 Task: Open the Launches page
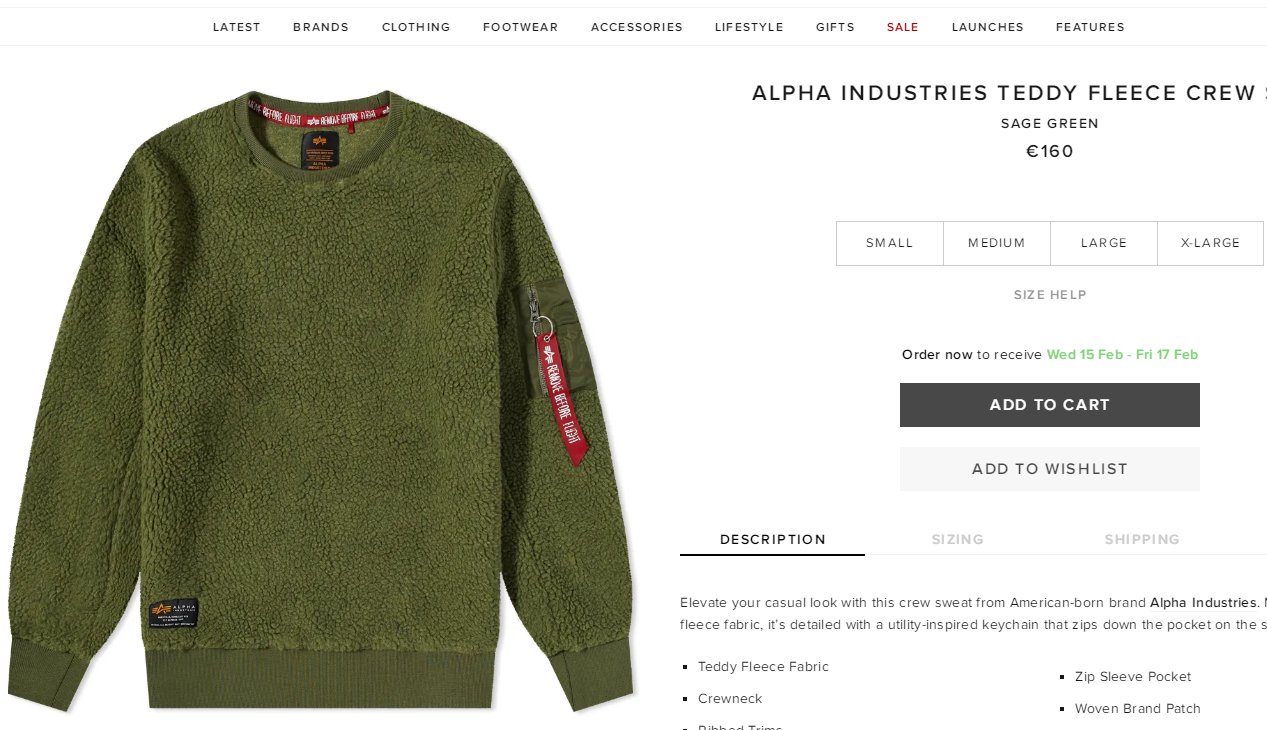(988, 27)
